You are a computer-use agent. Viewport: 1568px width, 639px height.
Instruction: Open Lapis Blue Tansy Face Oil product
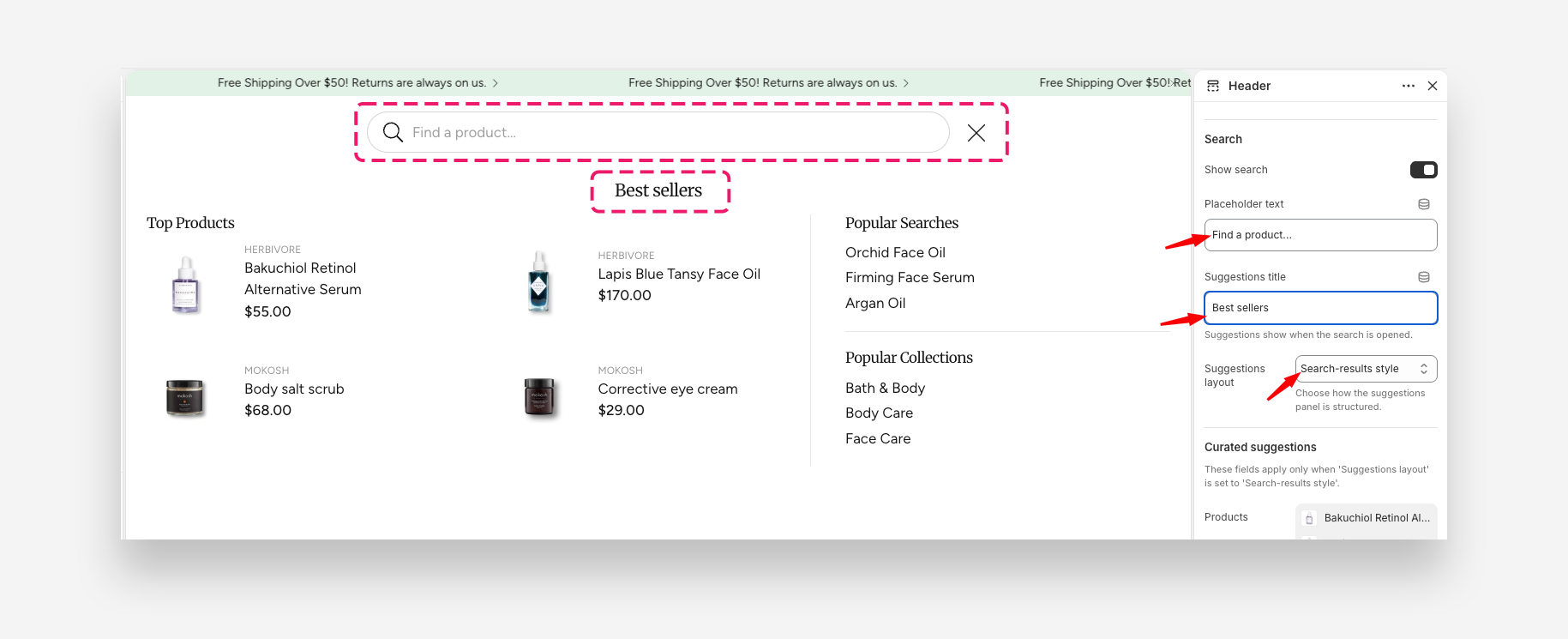pyautogui.click(x=679, y=274)
